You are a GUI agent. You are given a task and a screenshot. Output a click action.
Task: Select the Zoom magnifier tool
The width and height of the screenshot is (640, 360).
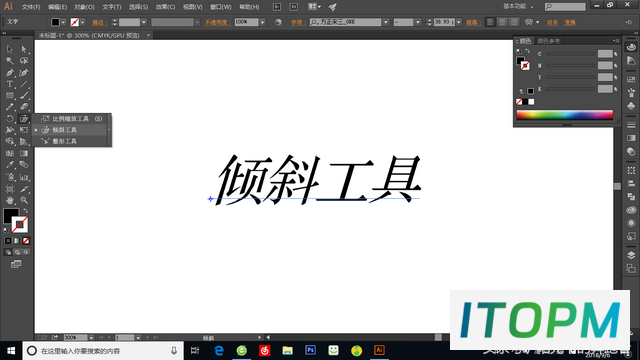click(x=24, y=200)
